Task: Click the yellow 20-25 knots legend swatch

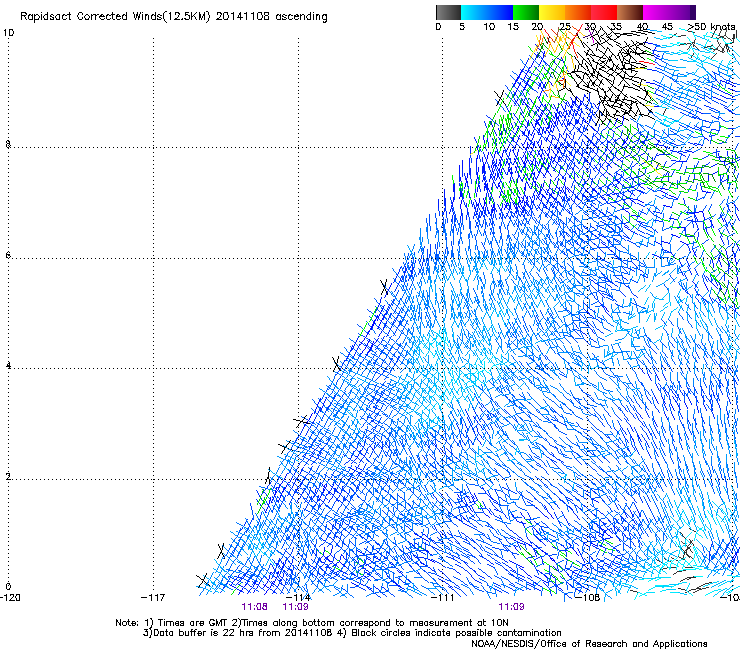Action: coord(552,12)
